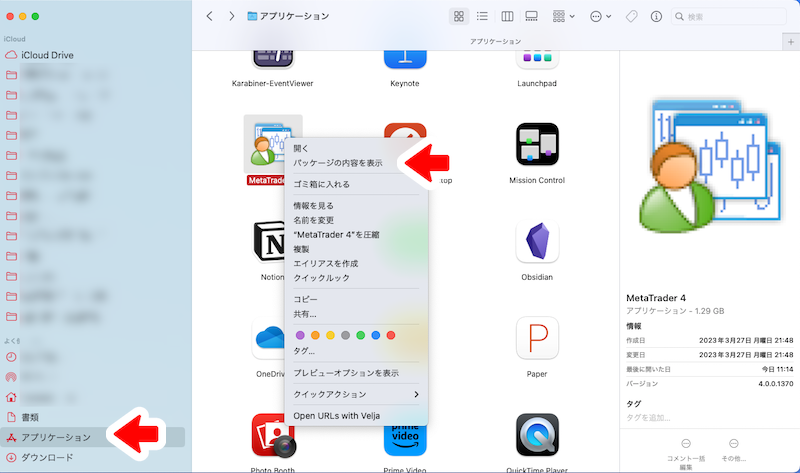Click the アプリケーション tab bar label
This screenshot has width=800, height=473.
pyautogui.click(x=495, y=42)
